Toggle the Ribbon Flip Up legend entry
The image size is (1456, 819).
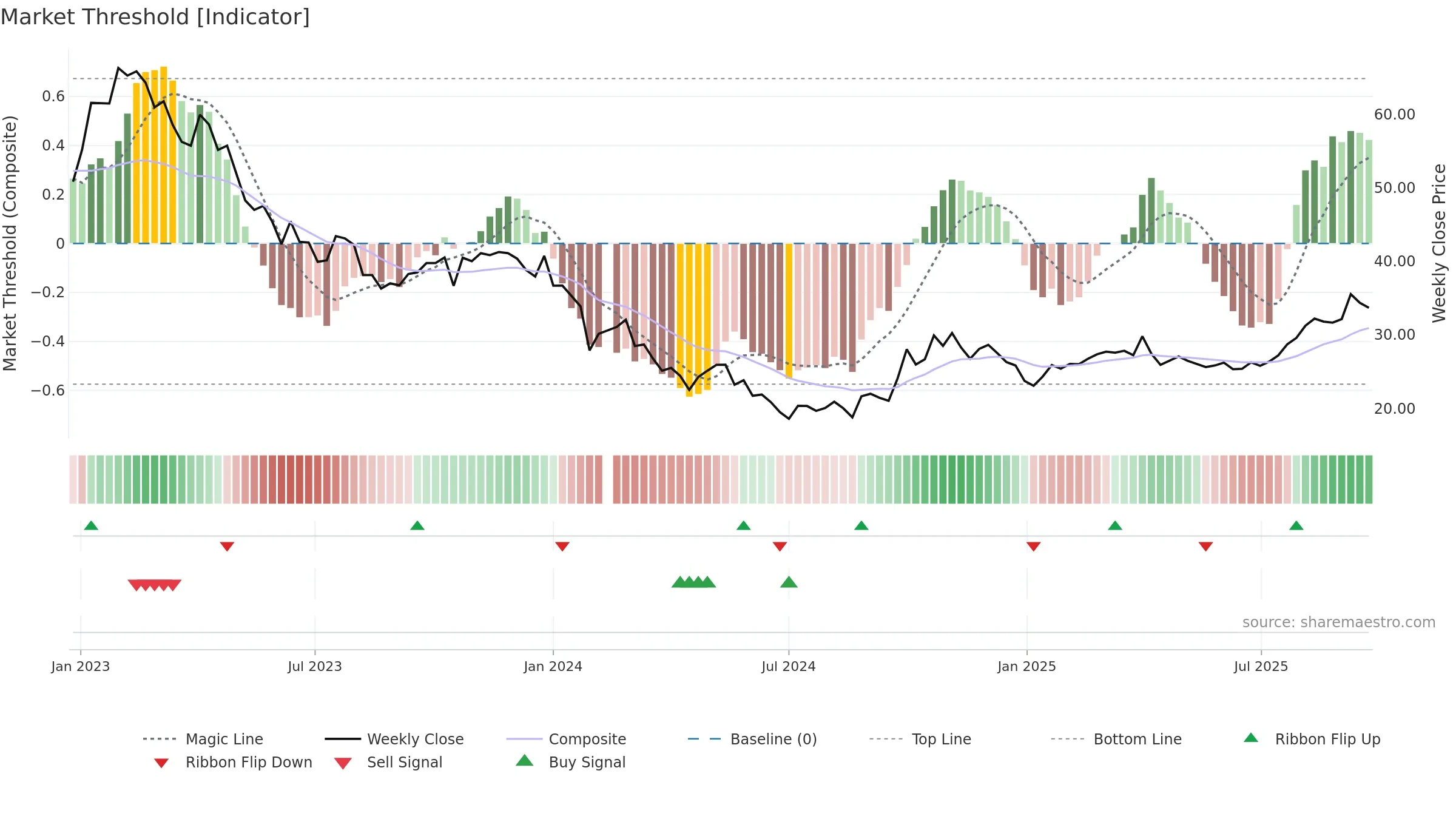click(x=1312, y=739)
